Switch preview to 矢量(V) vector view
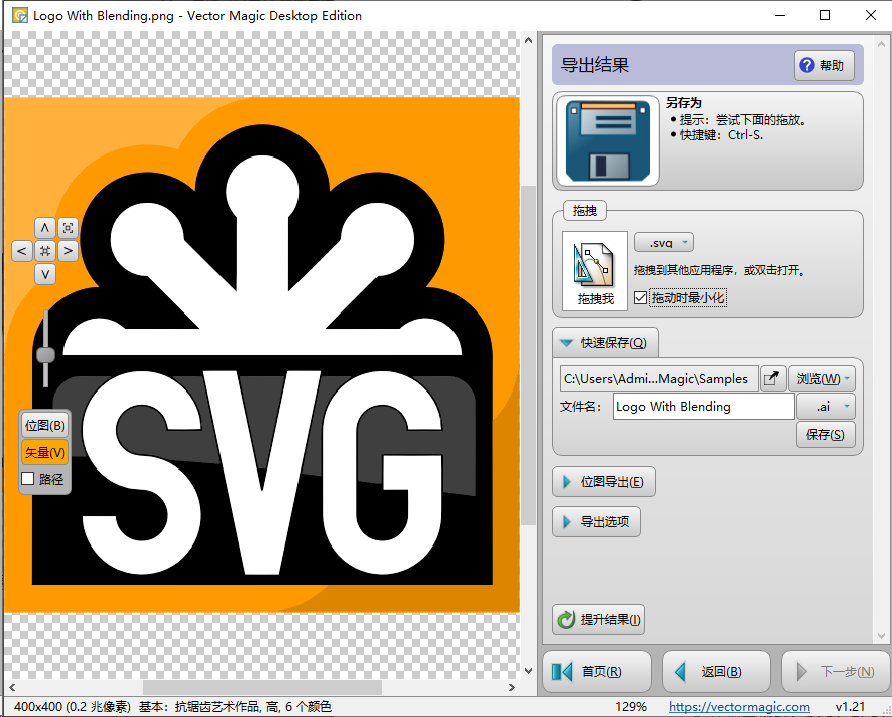The image size is (892, 717). click(45, 453)
